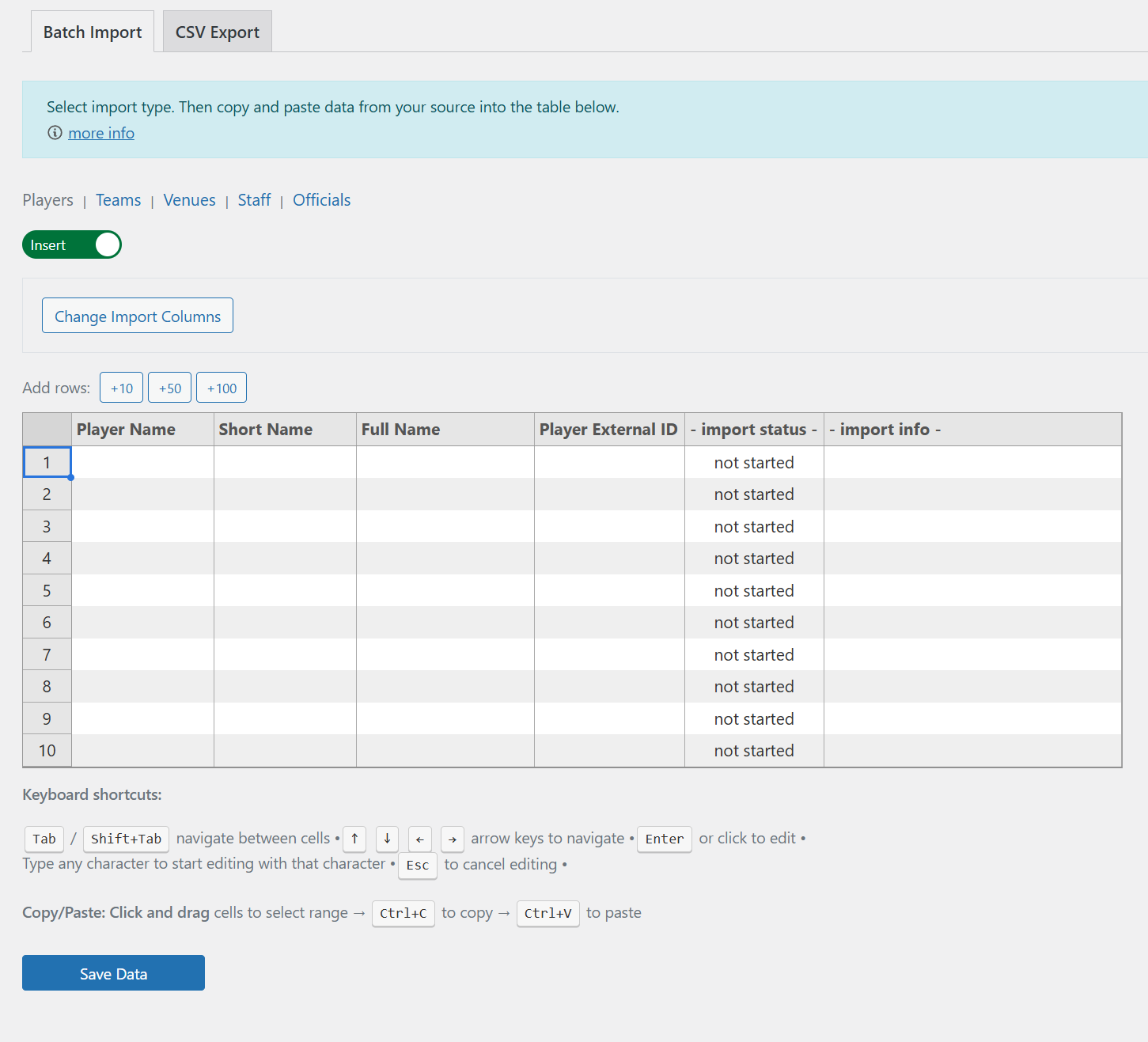Screen dimensions: 1148x1042
Task: Open the more info link
Action: point(101,133)
